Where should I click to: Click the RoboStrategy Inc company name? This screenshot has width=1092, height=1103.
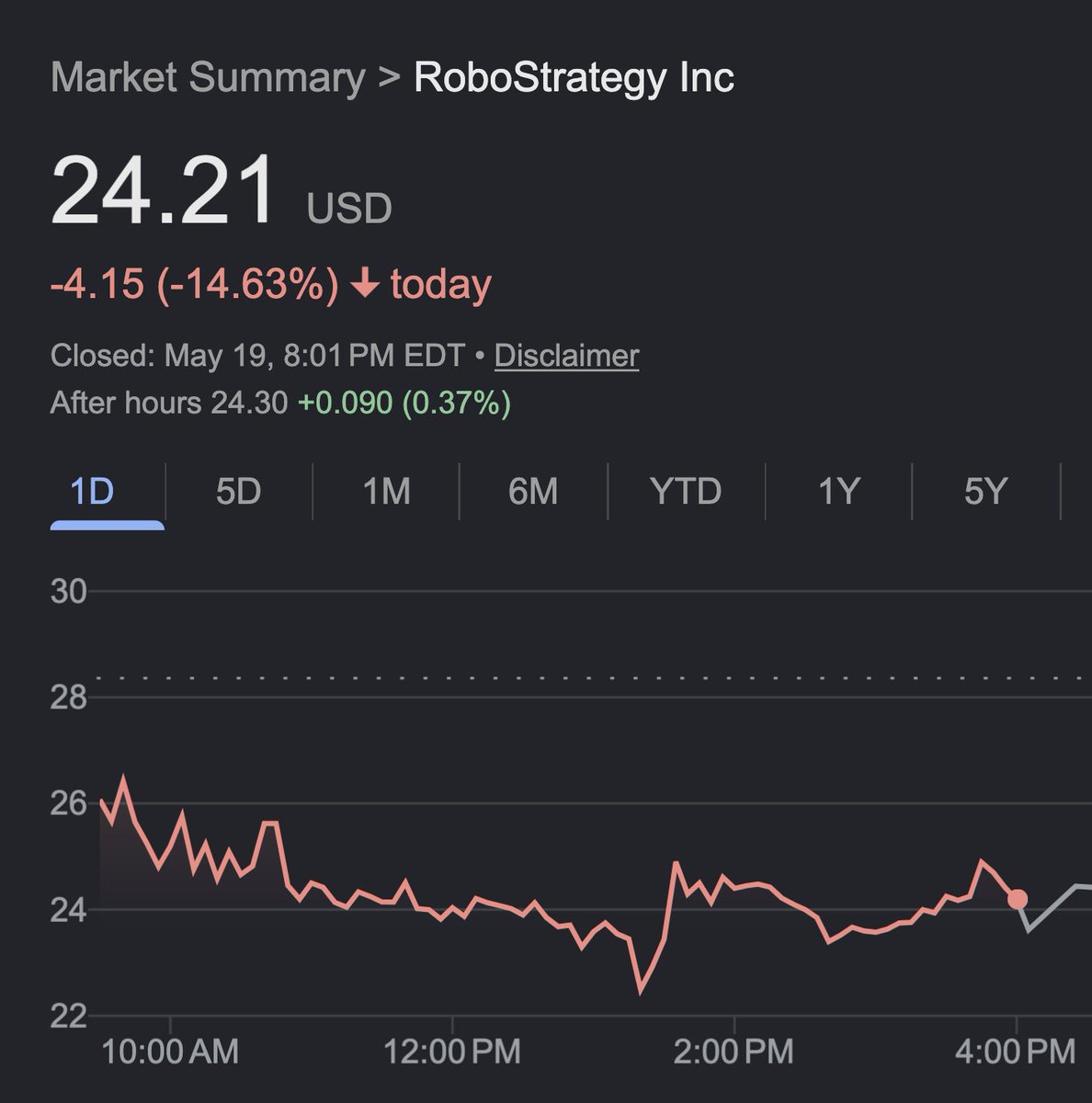tap(574, 77)
